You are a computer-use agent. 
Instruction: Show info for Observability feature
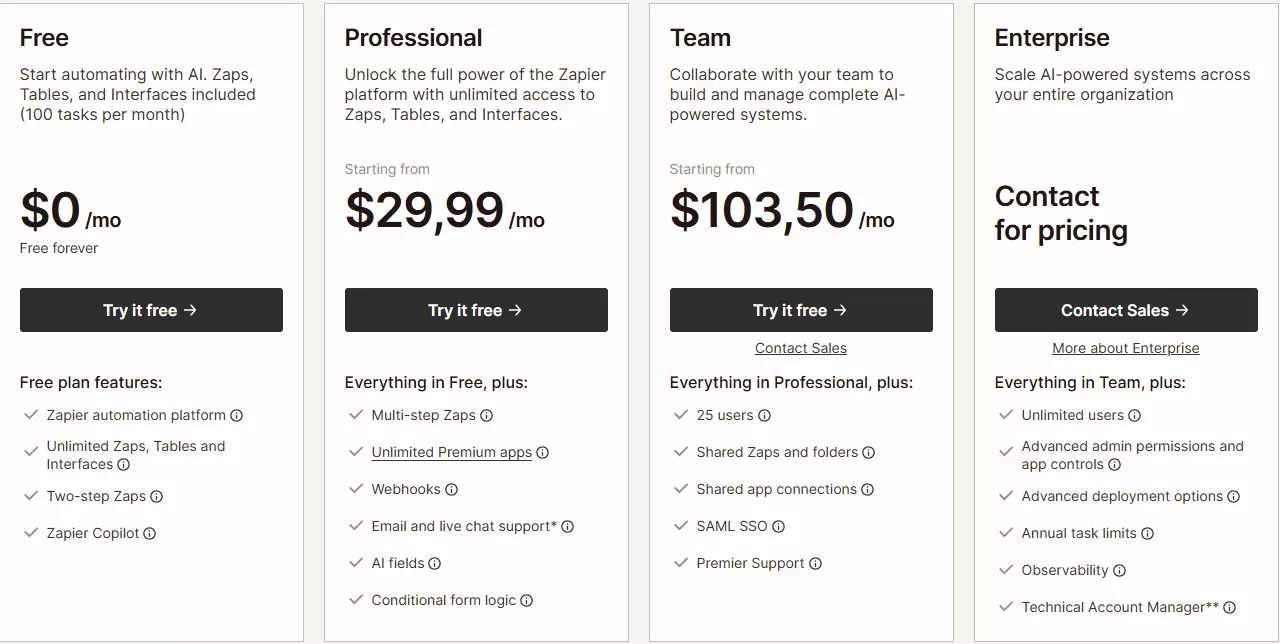click(1119, 571)
